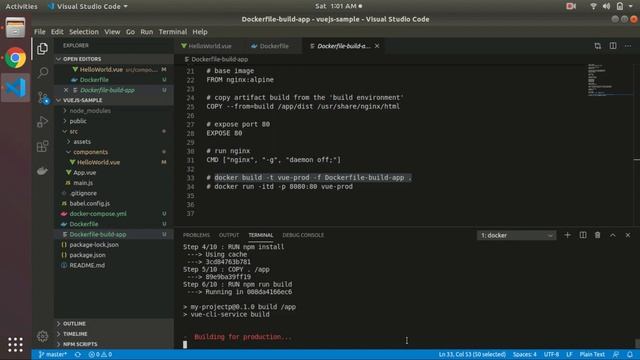
Task: Click the Visual Studio Code dock icon
Action: pos(16,88)
